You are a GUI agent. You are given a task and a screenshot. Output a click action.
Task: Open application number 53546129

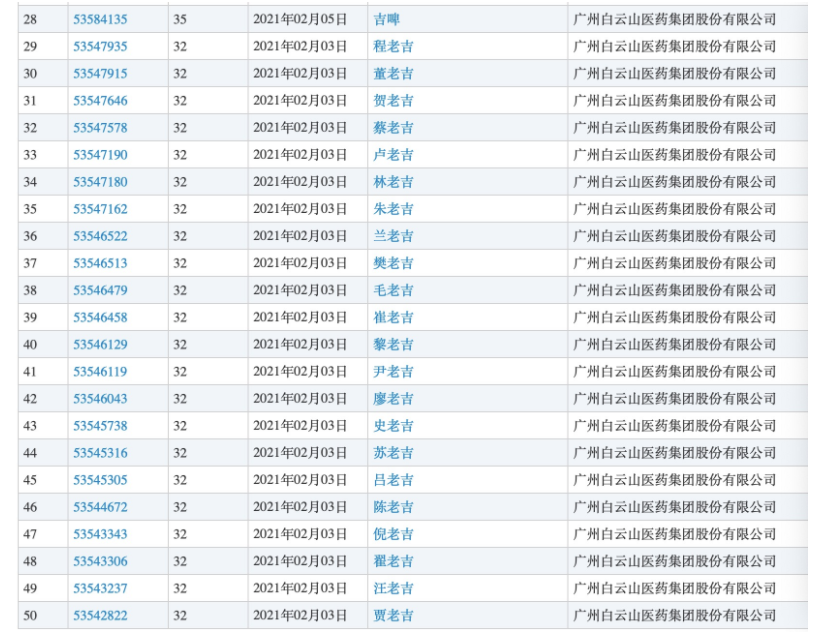(100, 344)
